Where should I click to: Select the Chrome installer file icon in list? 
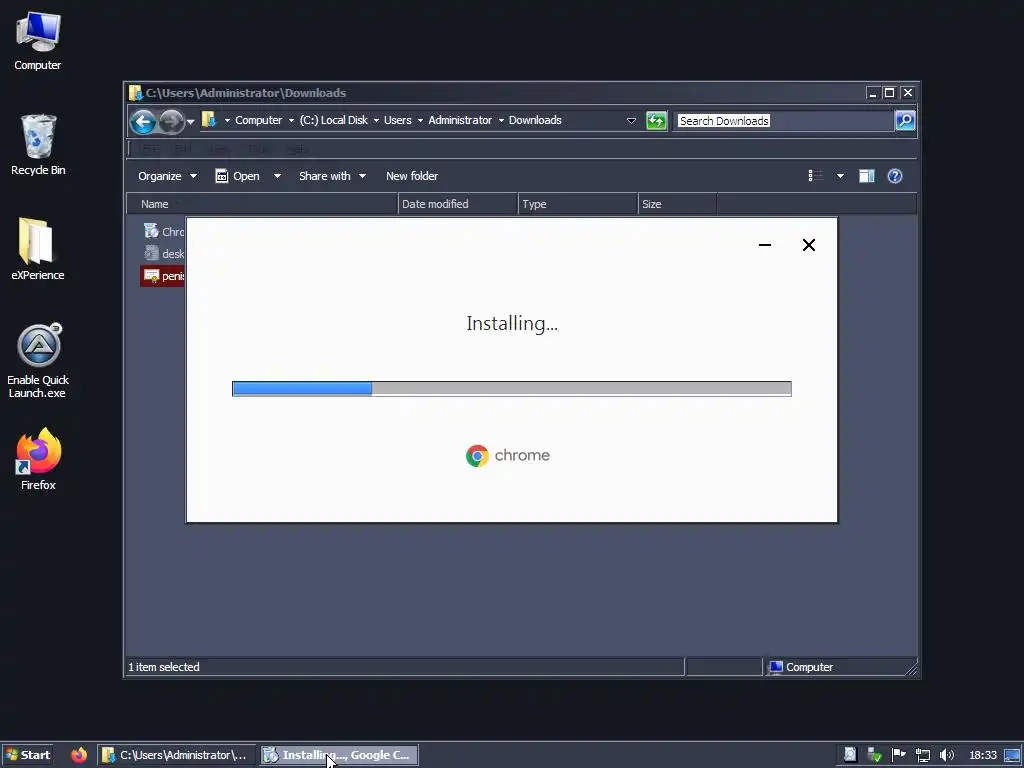click(x=152, y=231)
